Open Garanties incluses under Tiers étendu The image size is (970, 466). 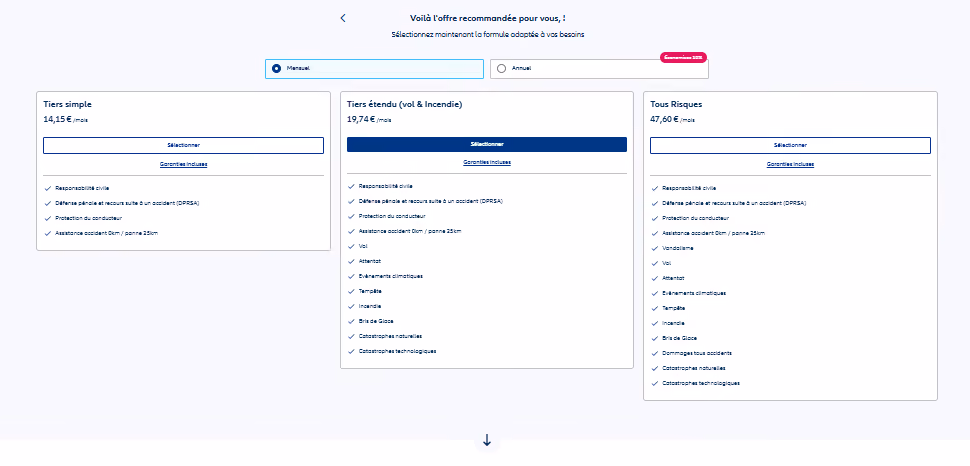[x=487, y=162]
